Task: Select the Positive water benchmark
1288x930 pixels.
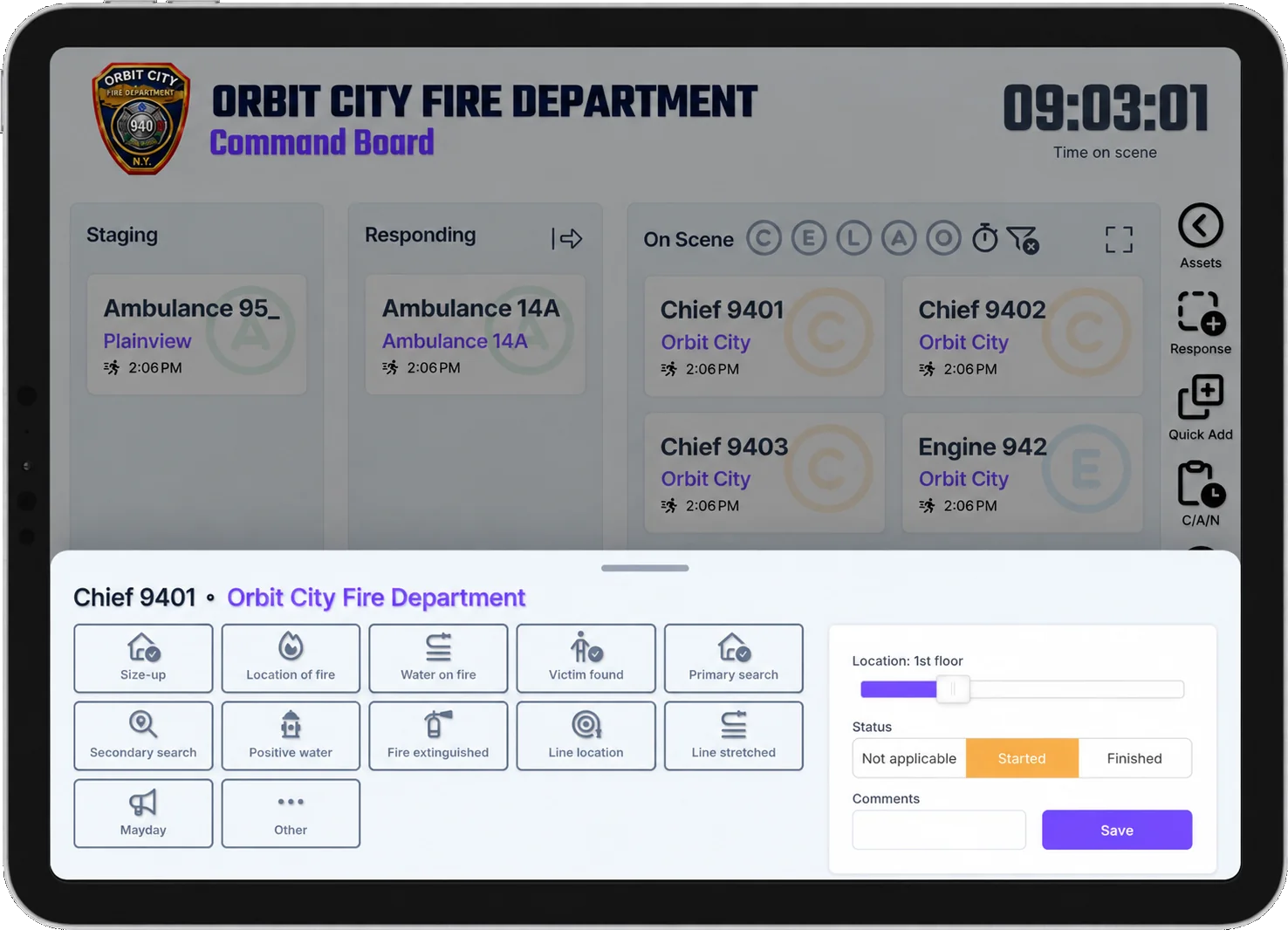Action: [291, 736]
